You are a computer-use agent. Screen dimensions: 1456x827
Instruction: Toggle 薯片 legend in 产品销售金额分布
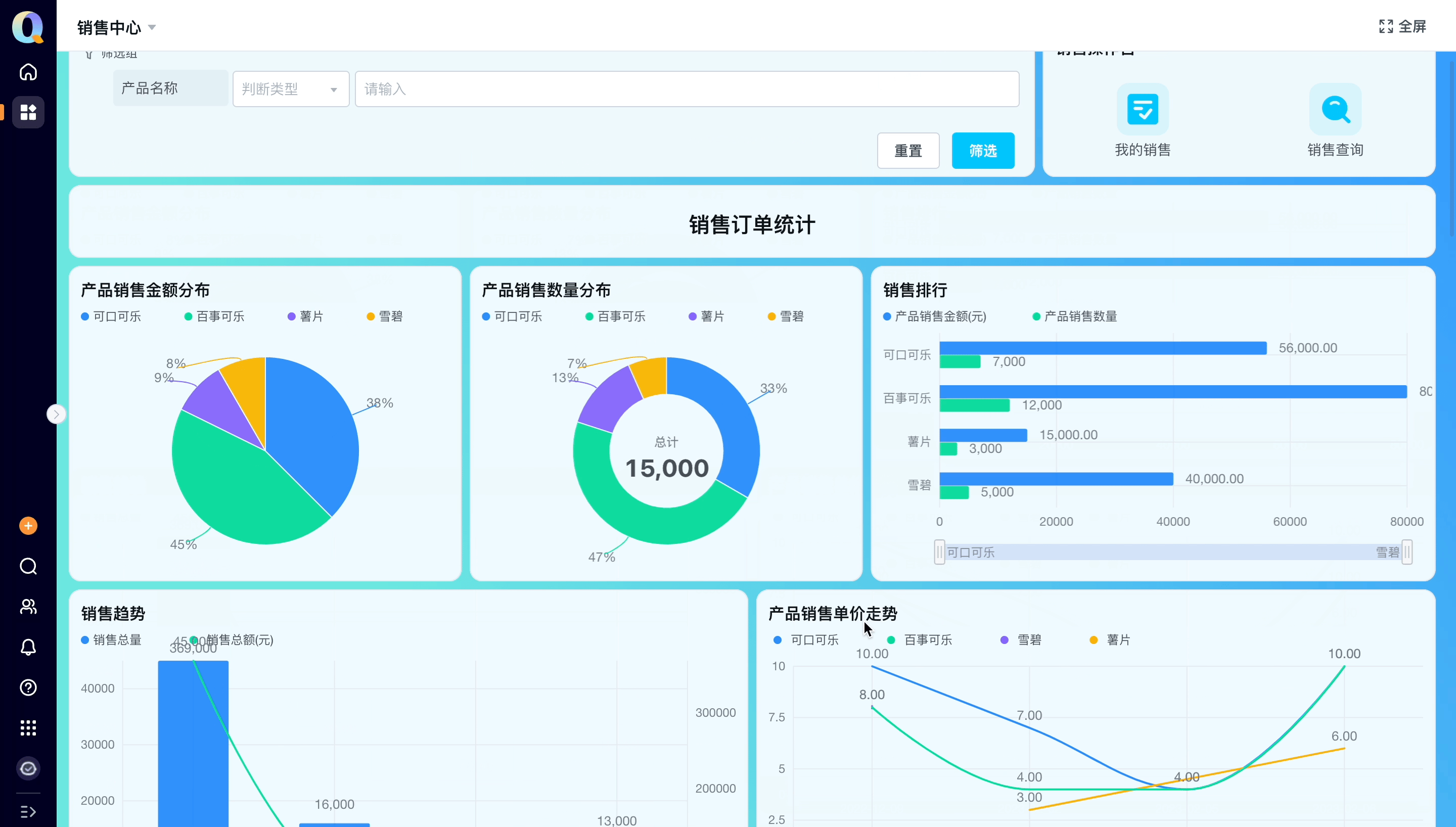click(x=305, y=316)
